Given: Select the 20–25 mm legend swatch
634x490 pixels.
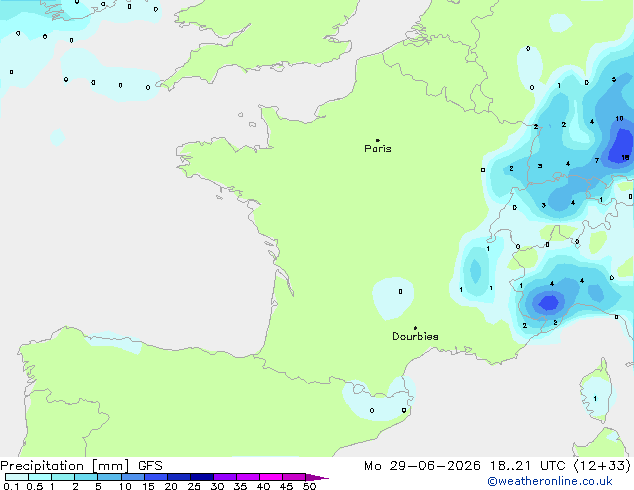Looking at the screenshot, I should point(179,477).
